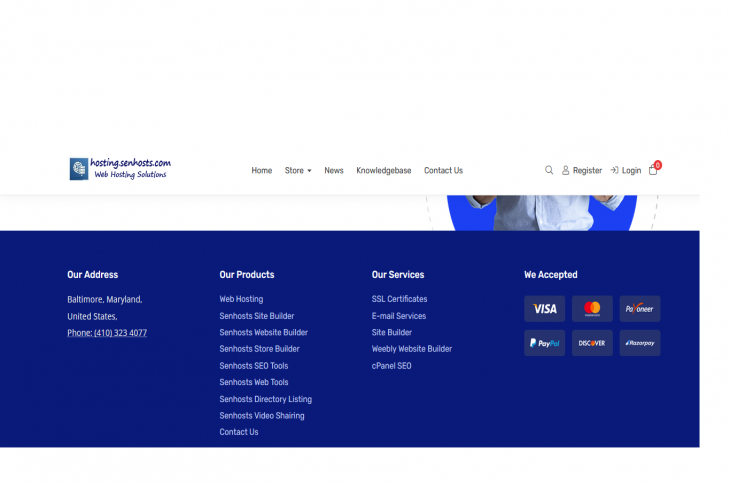730x484 pixels.
Task: Open the Web Hosting footer link
Action: [x=241, y=299]
